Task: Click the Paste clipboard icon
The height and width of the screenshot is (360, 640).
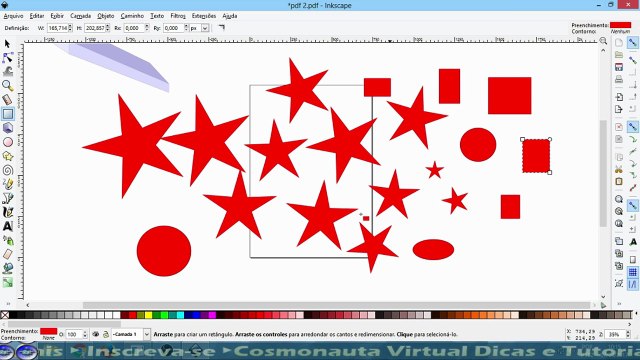Action: click(x=619, y=181)
